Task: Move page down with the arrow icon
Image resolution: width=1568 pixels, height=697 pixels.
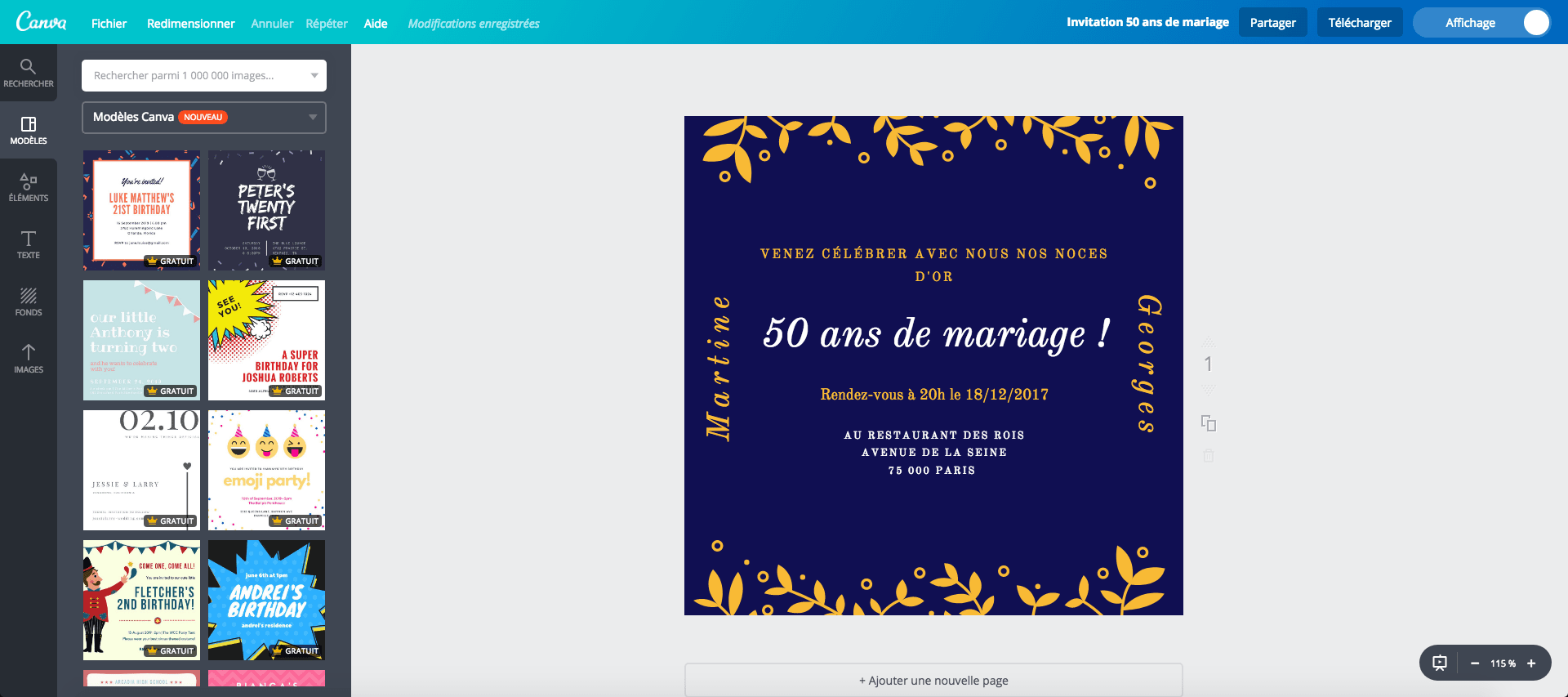Action: [x=1209, y=390]
